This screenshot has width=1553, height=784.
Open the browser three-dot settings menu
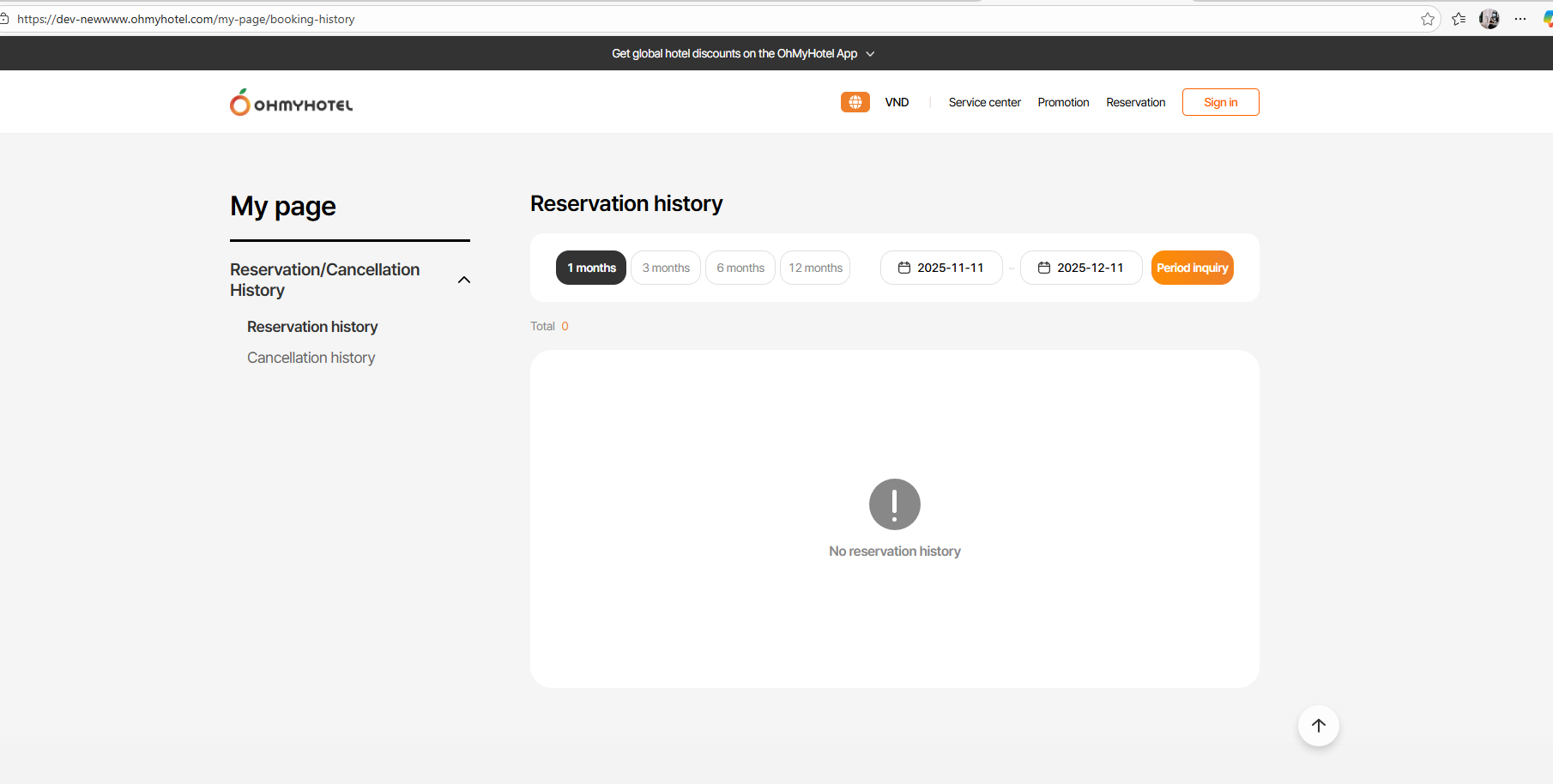pyautogui.click(x=1520, y=19)
